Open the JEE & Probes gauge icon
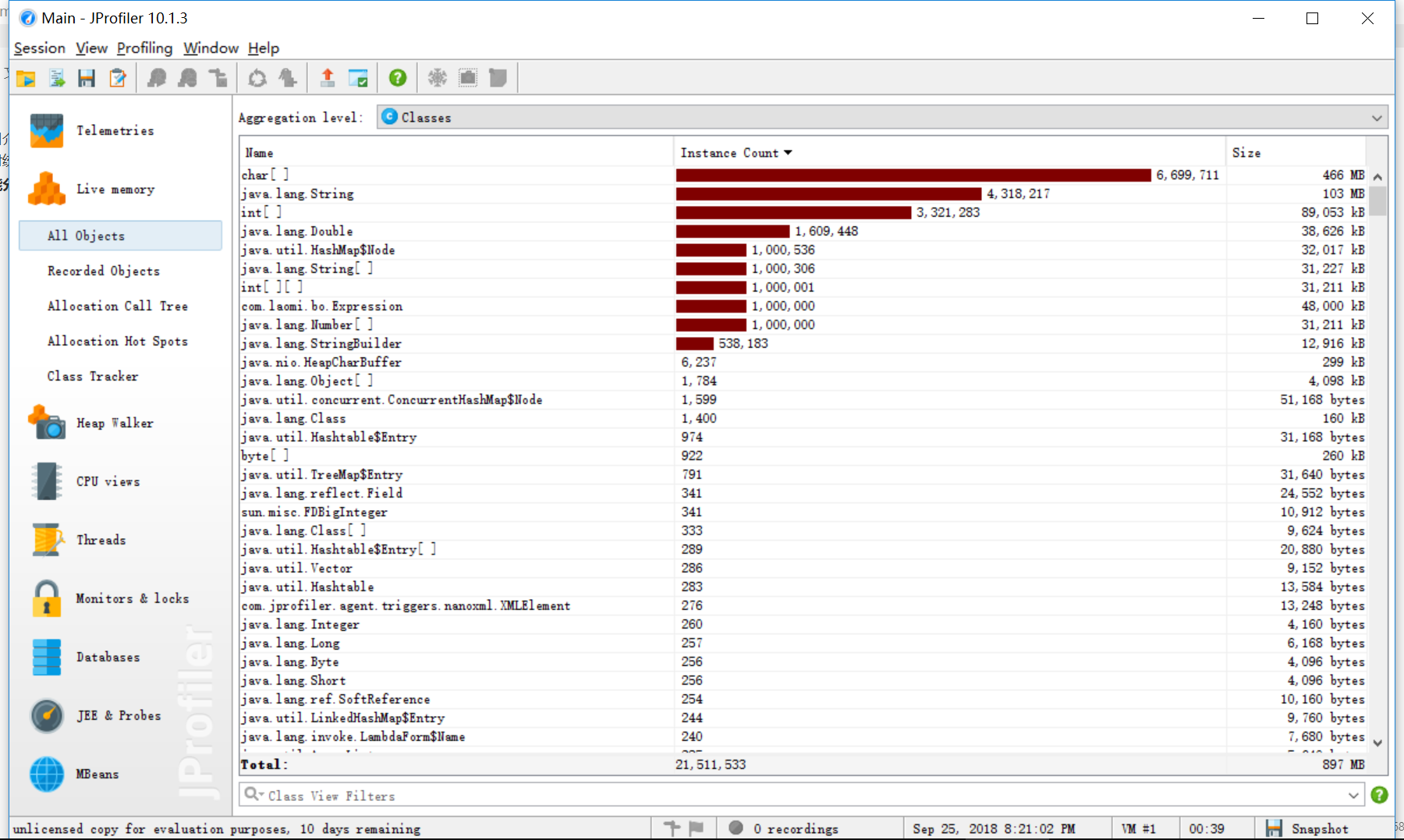 coord(47,715)
